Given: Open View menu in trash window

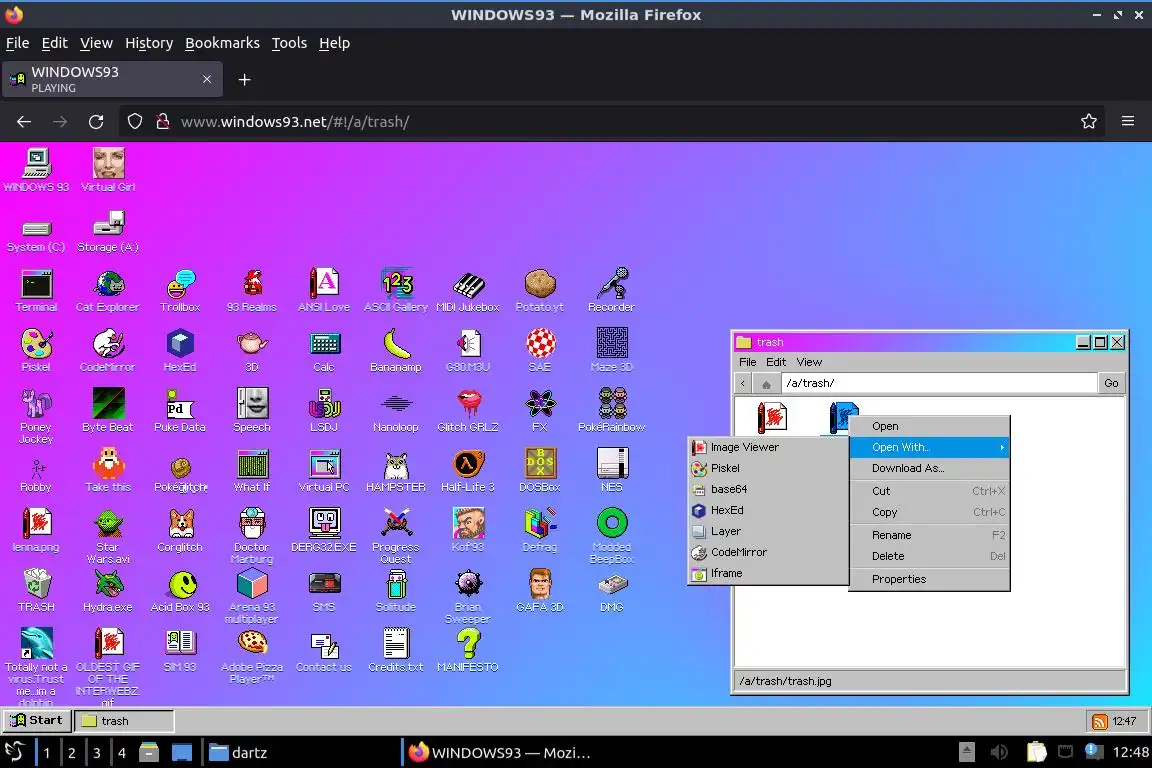Looking at the screenshot, I should 809,362.
